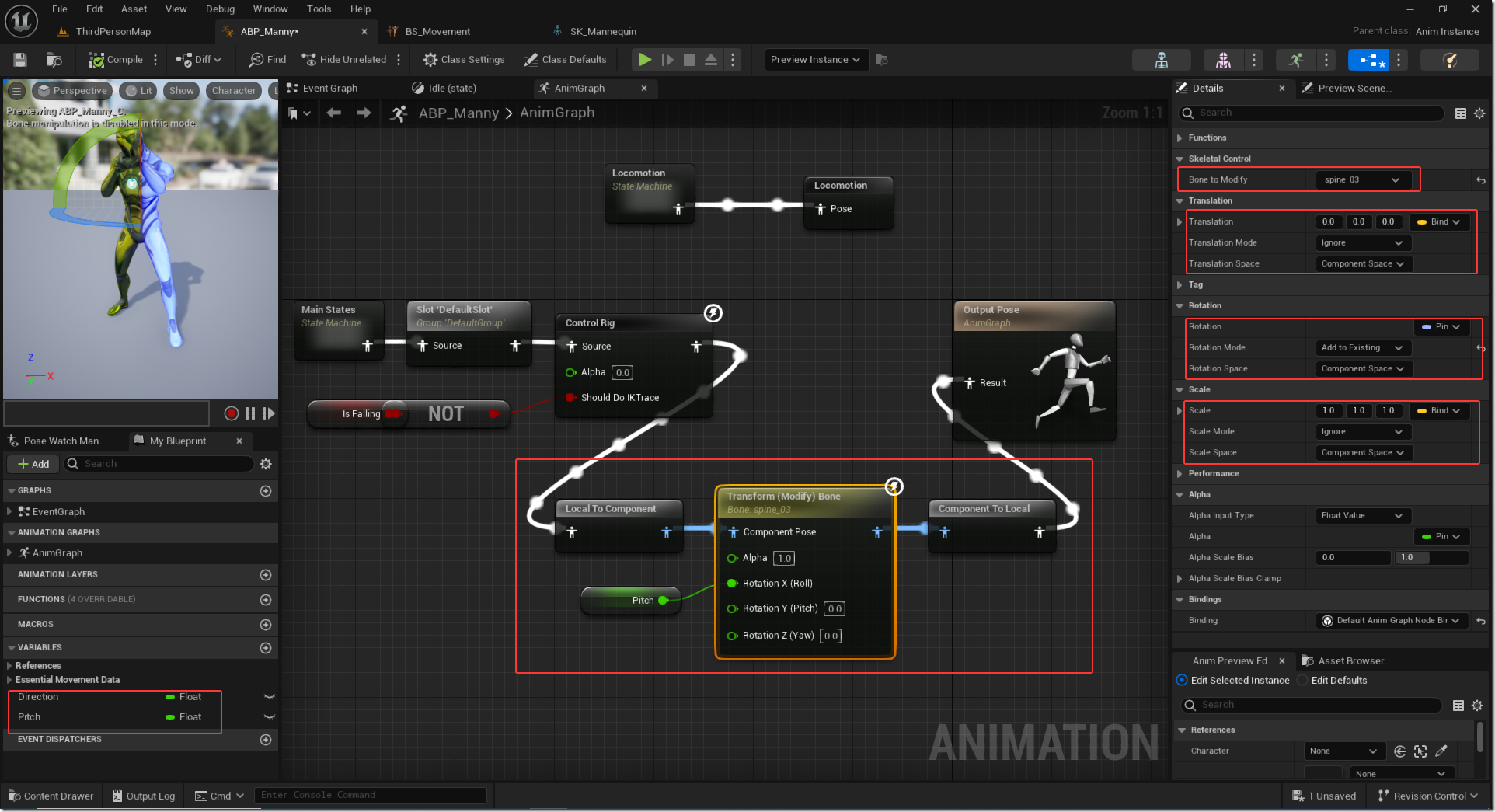Expand the Performance section
The image size is (1495, 812).
click(1180, 474)
